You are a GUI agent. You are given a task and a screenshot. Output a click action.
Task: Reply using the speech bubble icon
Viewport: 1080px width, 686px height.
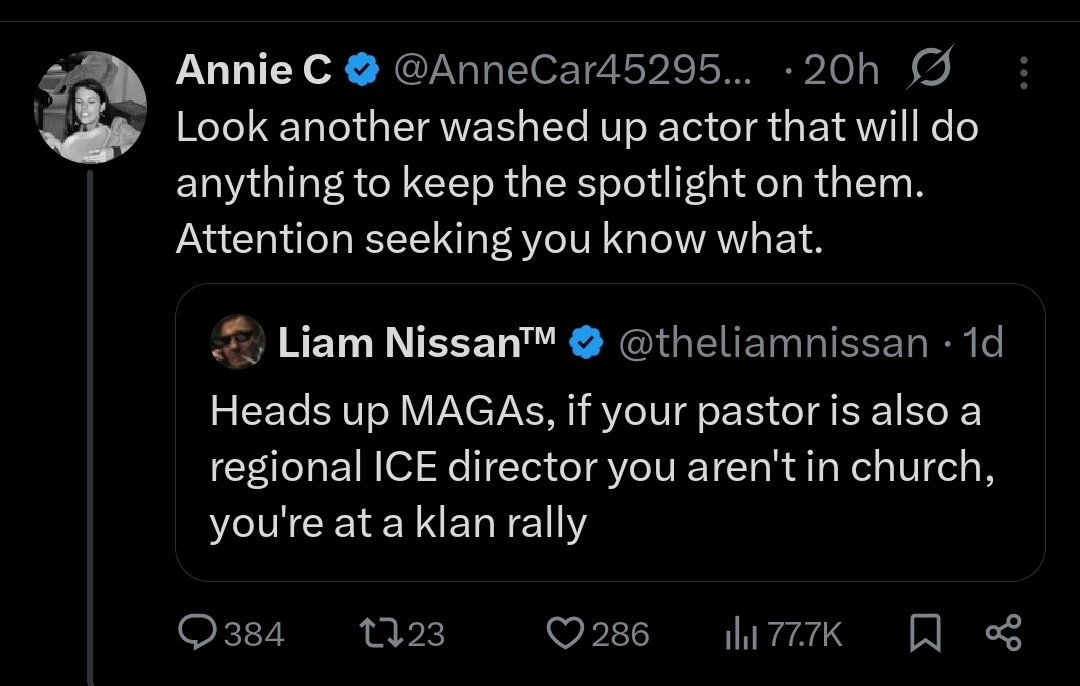click(x=198, y=633)
